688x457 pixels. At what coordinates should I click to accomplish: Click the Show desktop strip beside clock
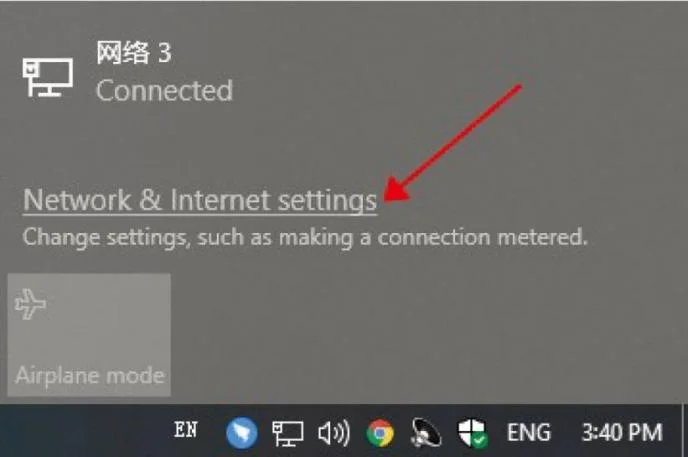684,431
